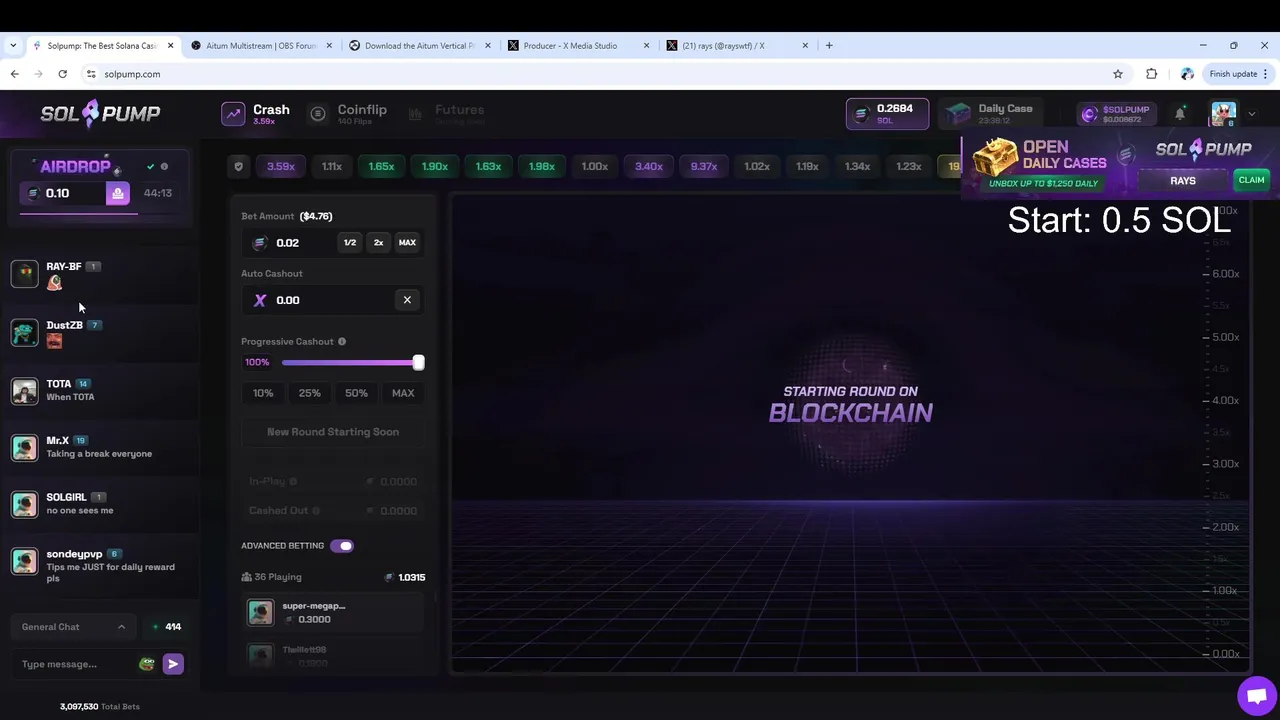The height and width of the screenshot is (720, 1280).
Task: Click the airdrop 0.10 amount field
Action: [x=63, y=193]
